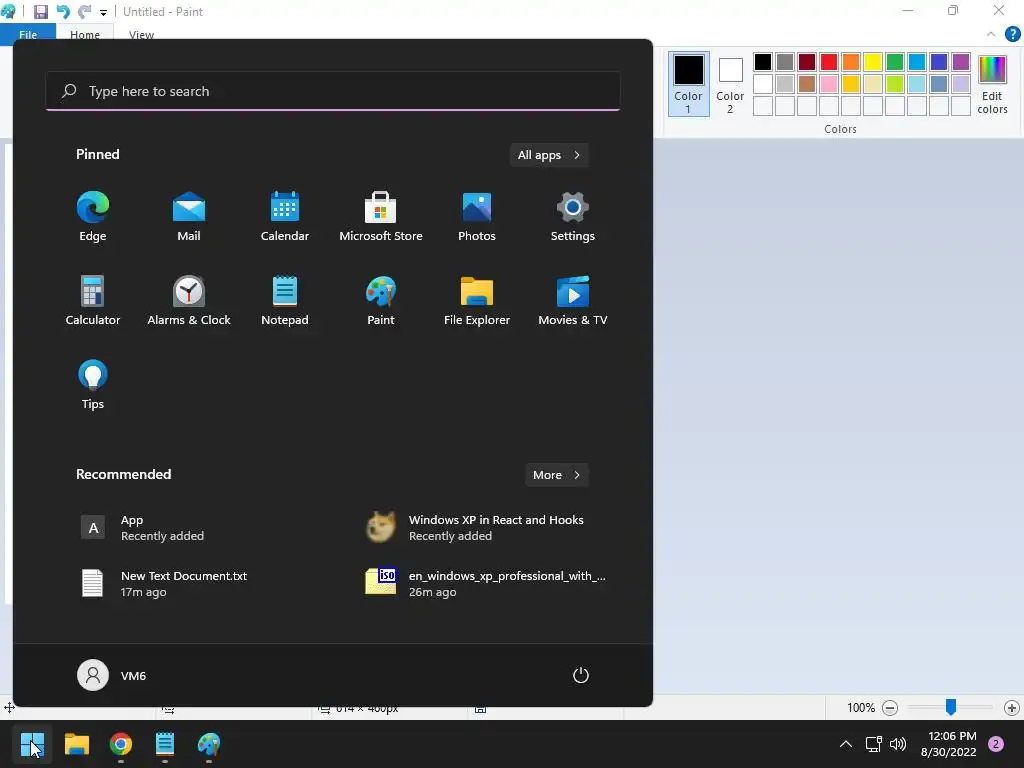Open File Explorer from pinned apps
Image resolution: width=1024 pixels, height=768 pixels.
pyautogui.click(x=477, y=300)
